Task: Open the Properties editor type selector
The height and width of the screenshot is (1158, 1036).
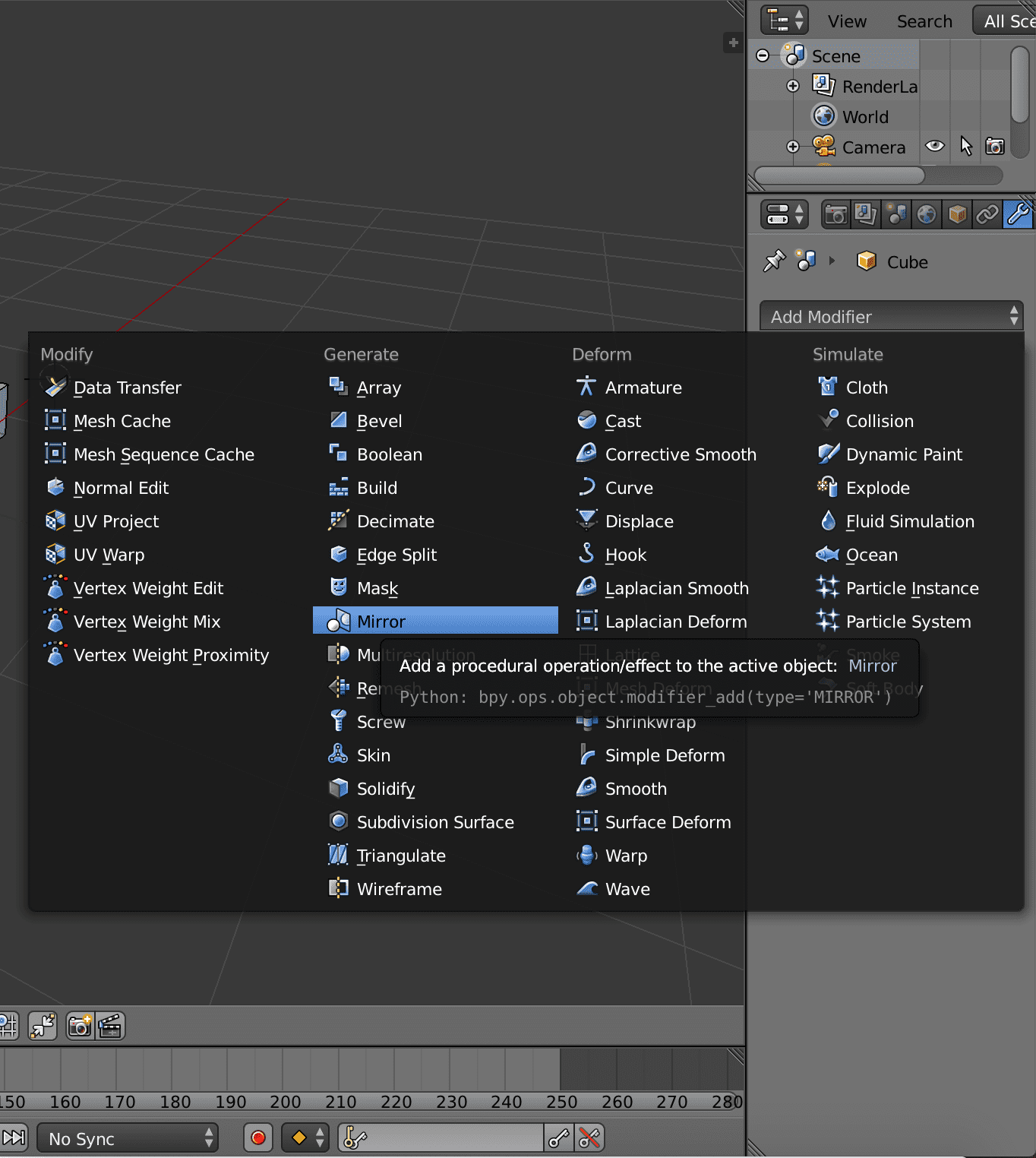Action: [x=784, y=215]
